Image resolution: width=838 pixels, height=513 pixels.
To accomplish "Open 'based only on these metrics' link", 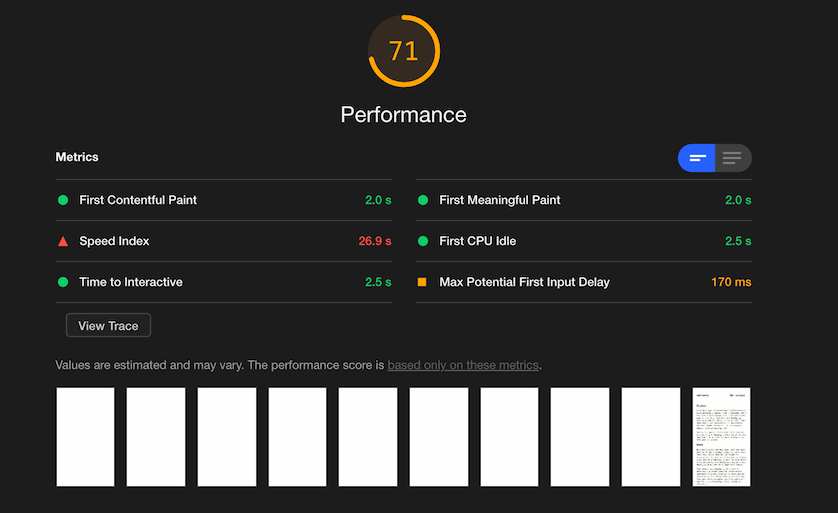I will coord(463,365).
